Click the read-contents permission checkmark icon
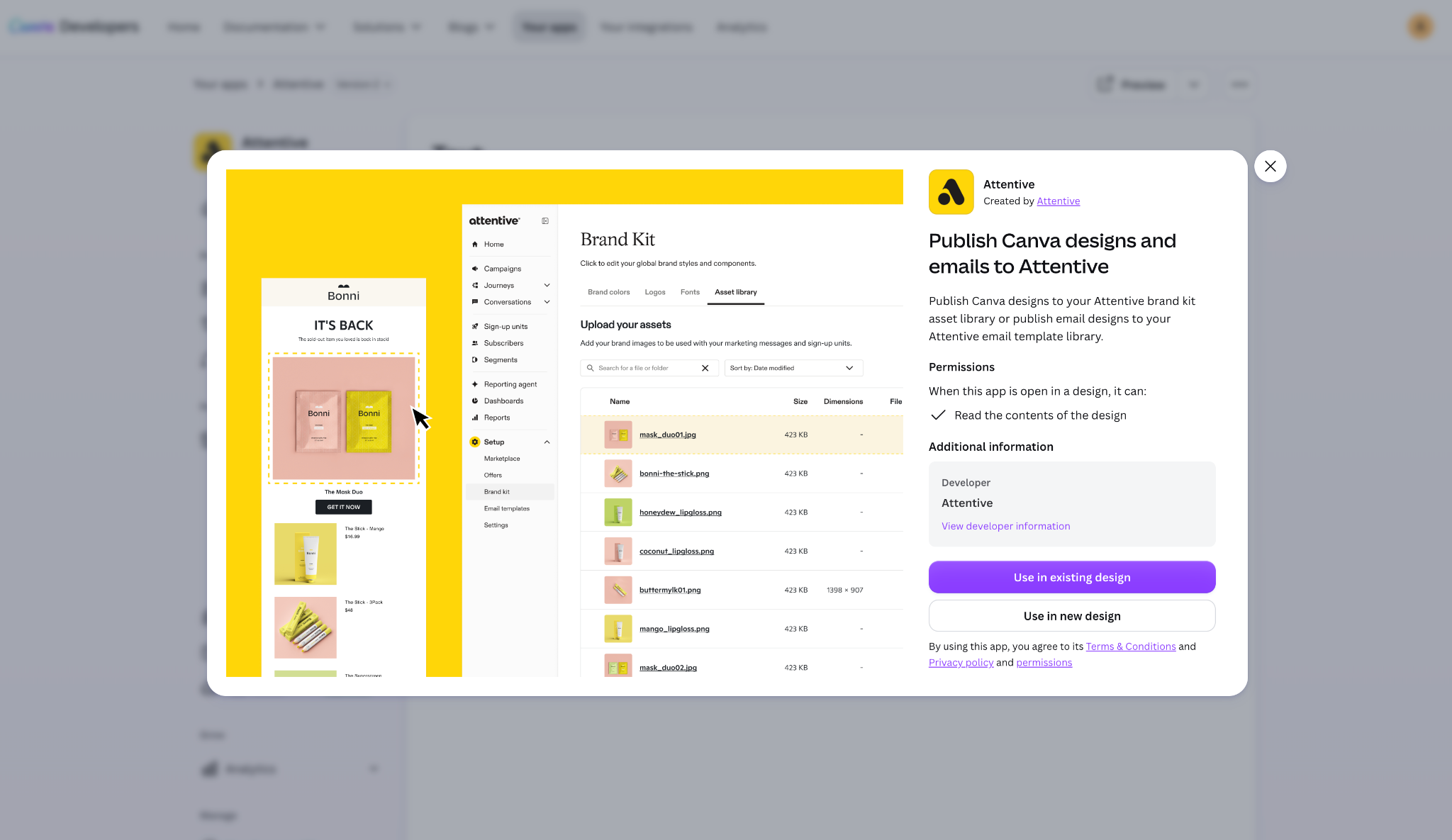The image size is (1452, 840). 938,415
